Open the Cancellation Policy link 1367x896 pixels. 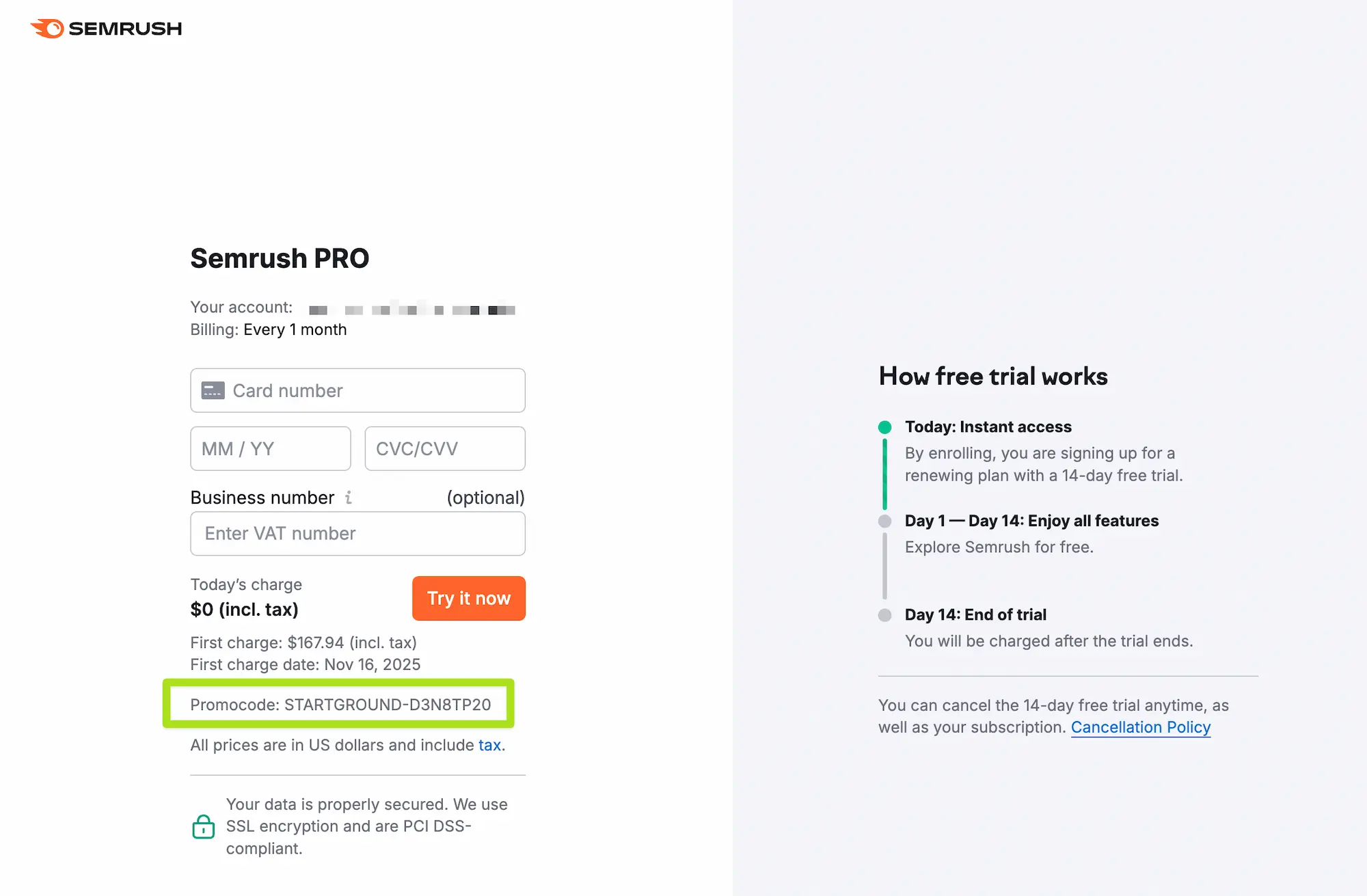tap(1141, 727)
